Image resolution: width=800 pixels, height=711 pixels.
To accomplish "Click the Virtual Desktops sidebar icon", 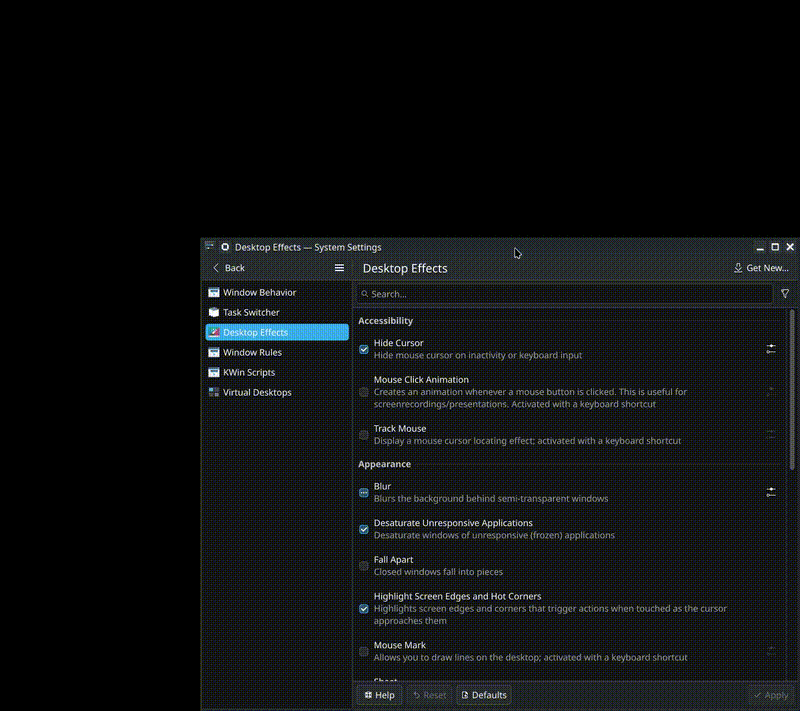I will [x=214, y=392].
